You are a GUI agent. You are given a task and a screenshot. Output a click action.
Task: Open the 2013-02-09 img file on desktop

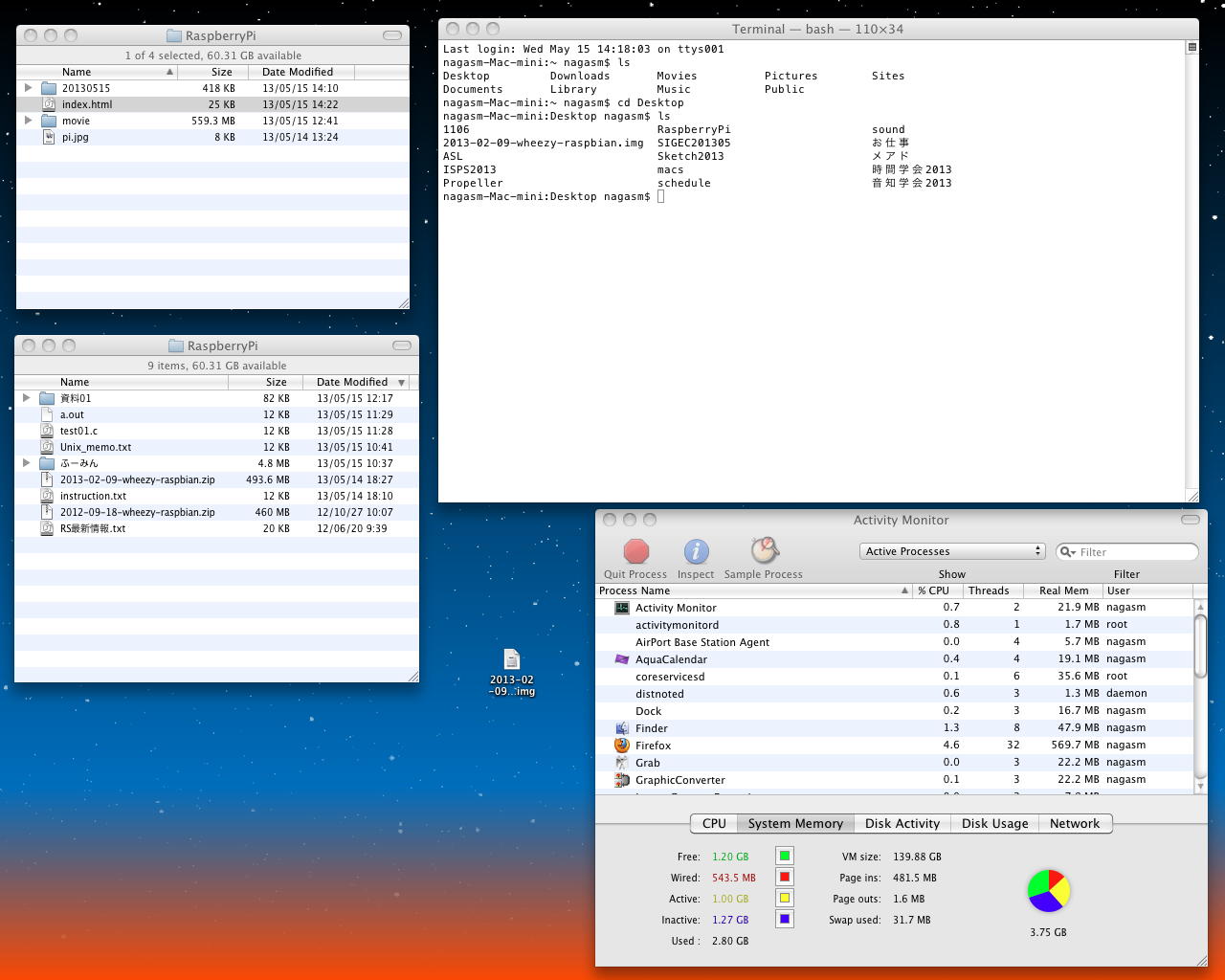point(512,660)
